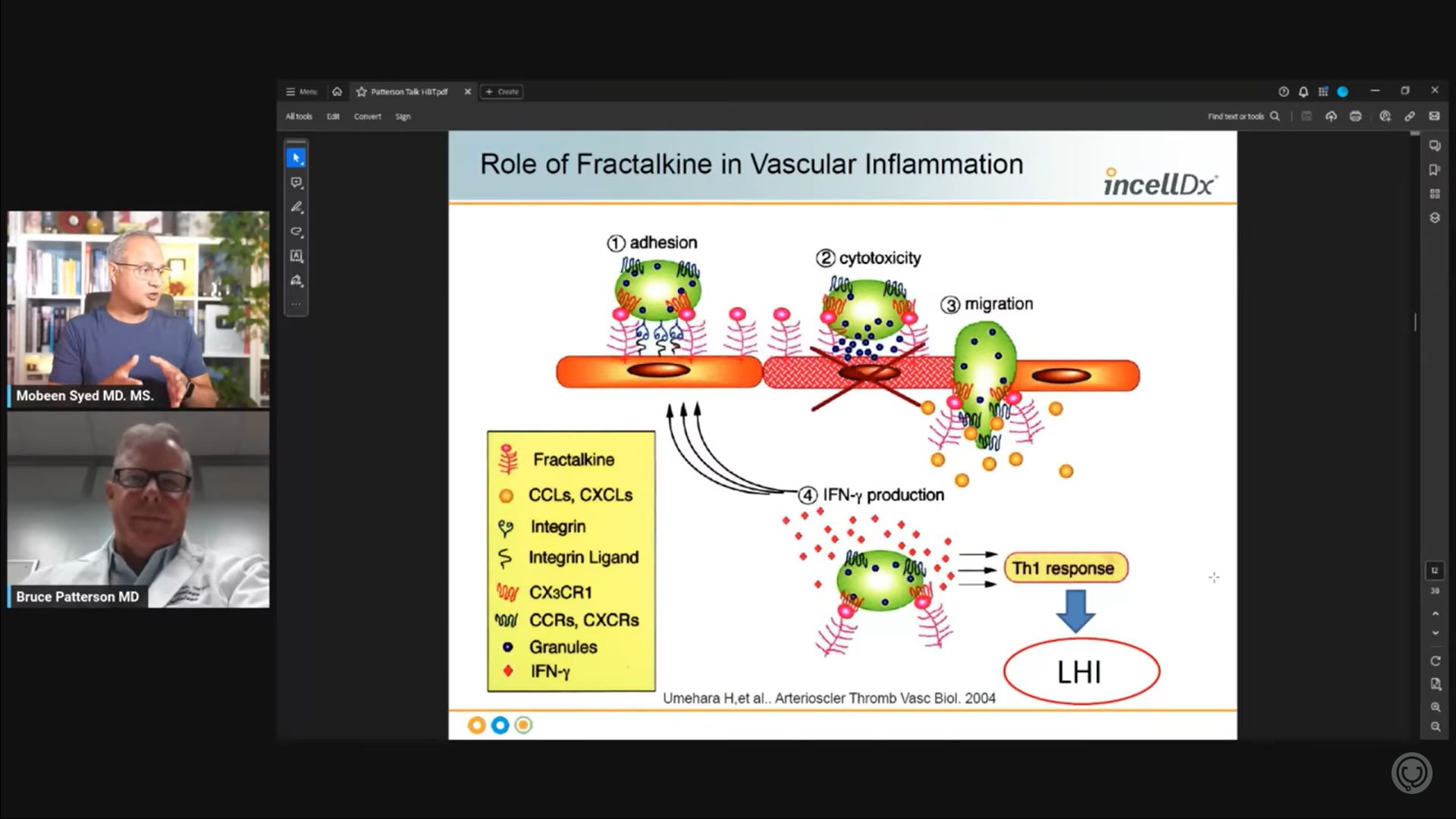The image size is (1456, 819).
Task: Click the Create new tab button
Action: point(502,92)
